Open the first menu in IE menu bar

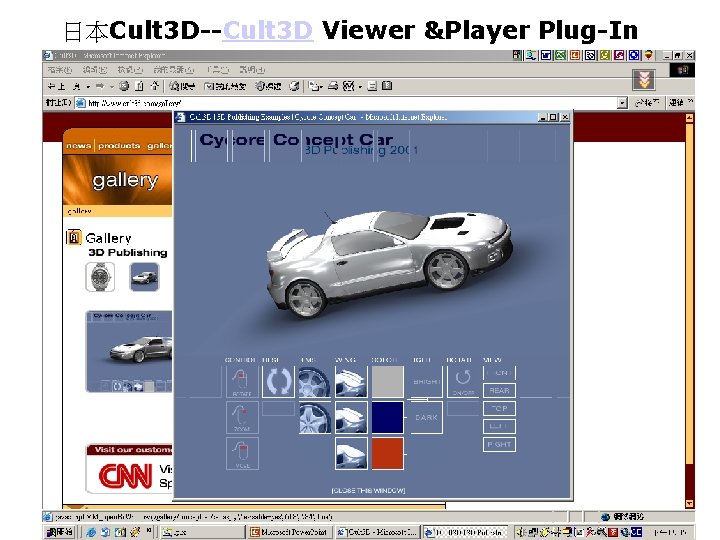point(60,70)
